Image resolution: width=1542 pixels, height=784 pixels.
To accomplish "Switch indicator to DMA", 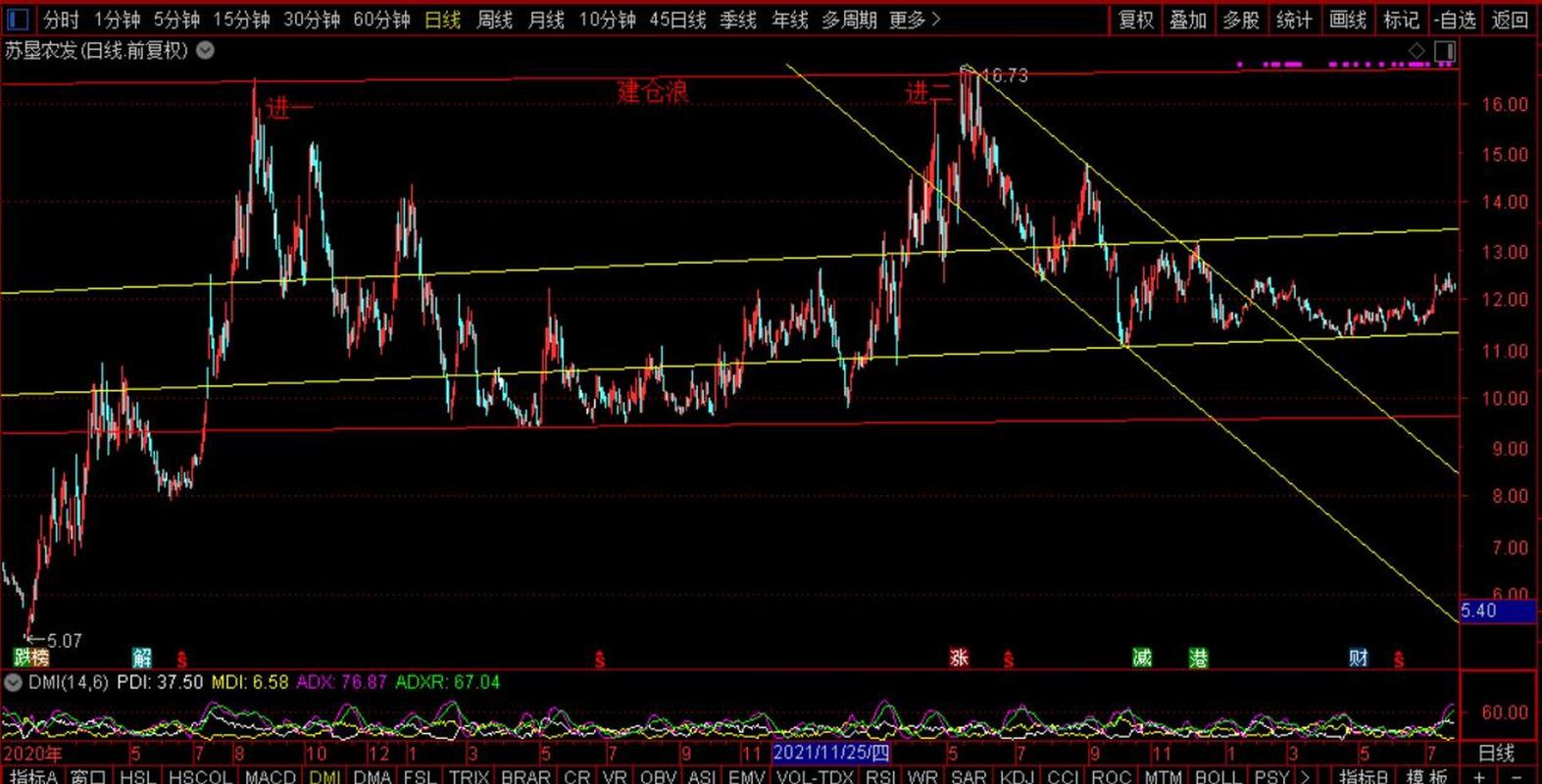I will (x=373, y=776).
